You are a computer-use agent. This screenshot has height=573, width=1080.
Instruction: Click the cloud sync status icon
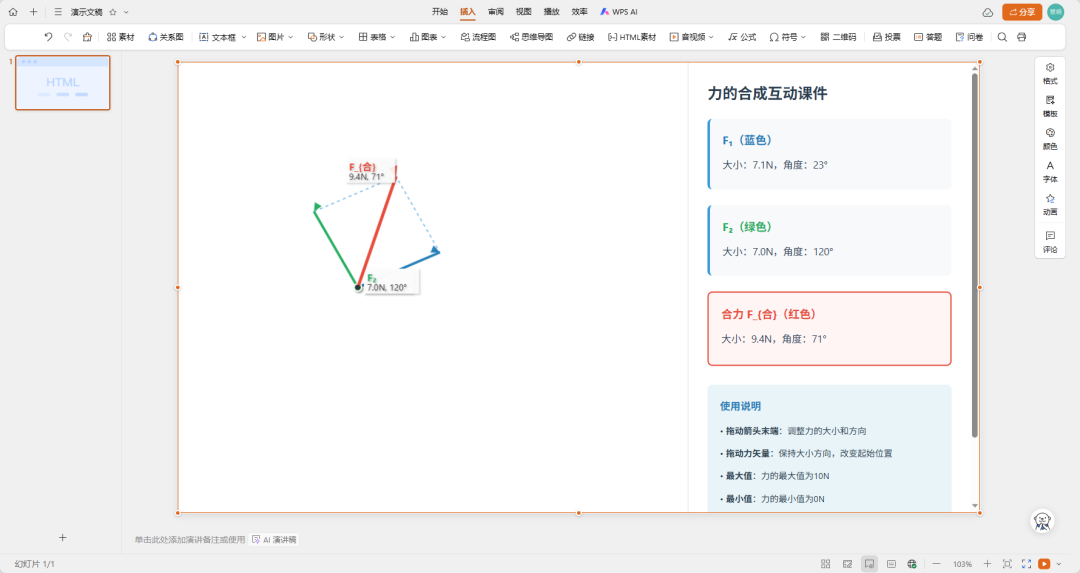tap(988, 12)
